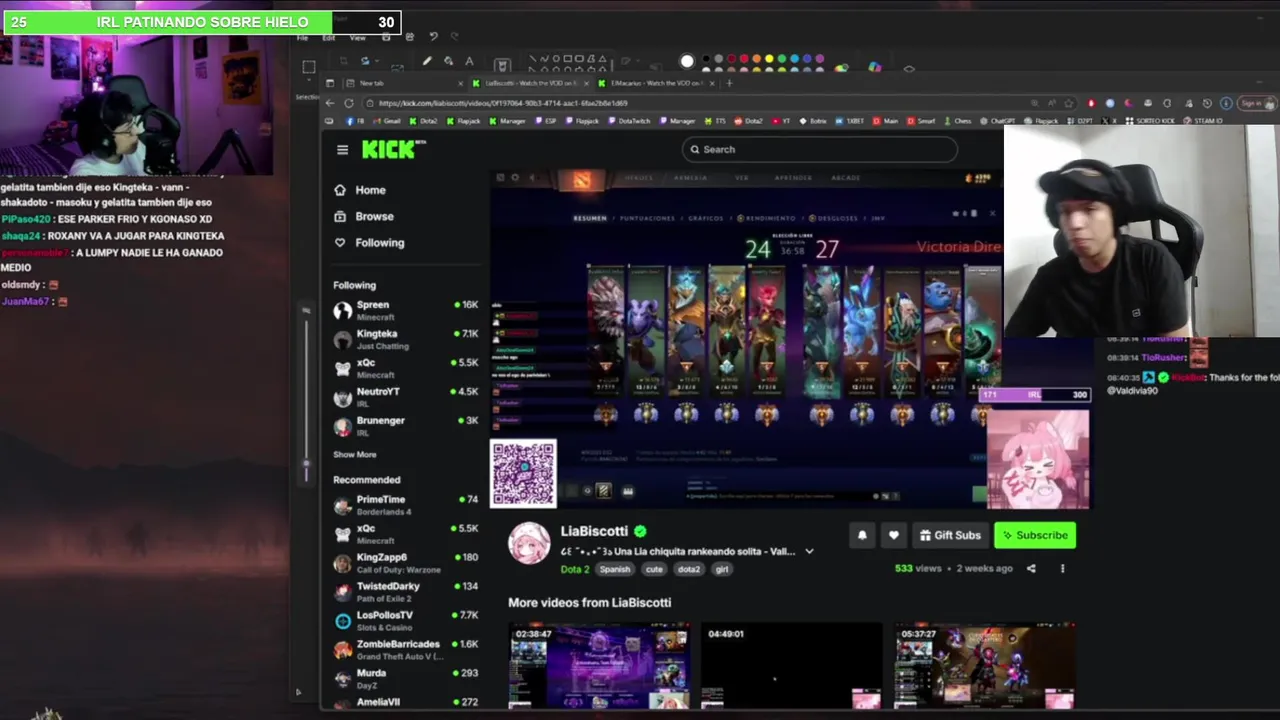Open TwistedDarky recommended channel
Viewport: 1280px width, 720px height.
[x=405, y=592]
